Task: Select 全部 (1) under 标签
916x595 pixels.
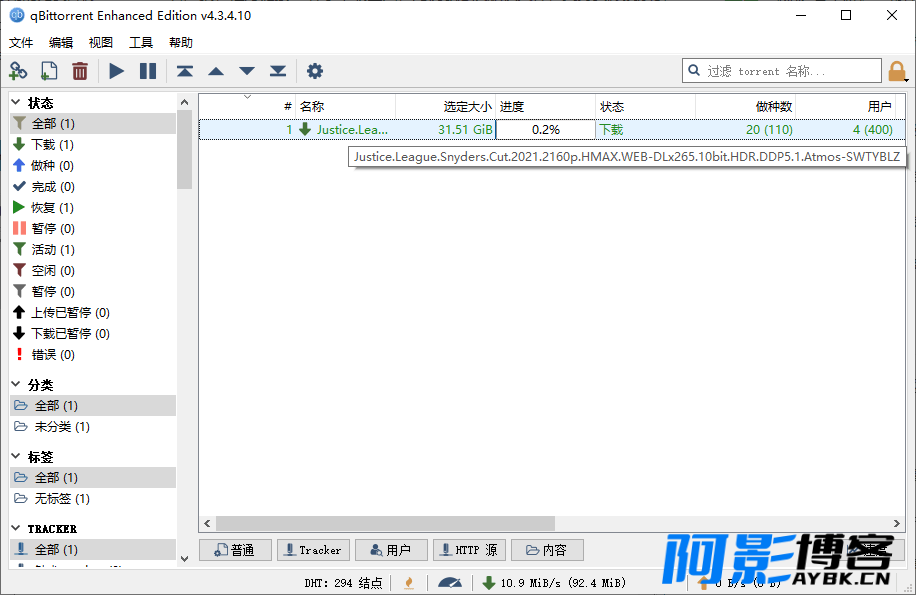Action: click(93, 477)
